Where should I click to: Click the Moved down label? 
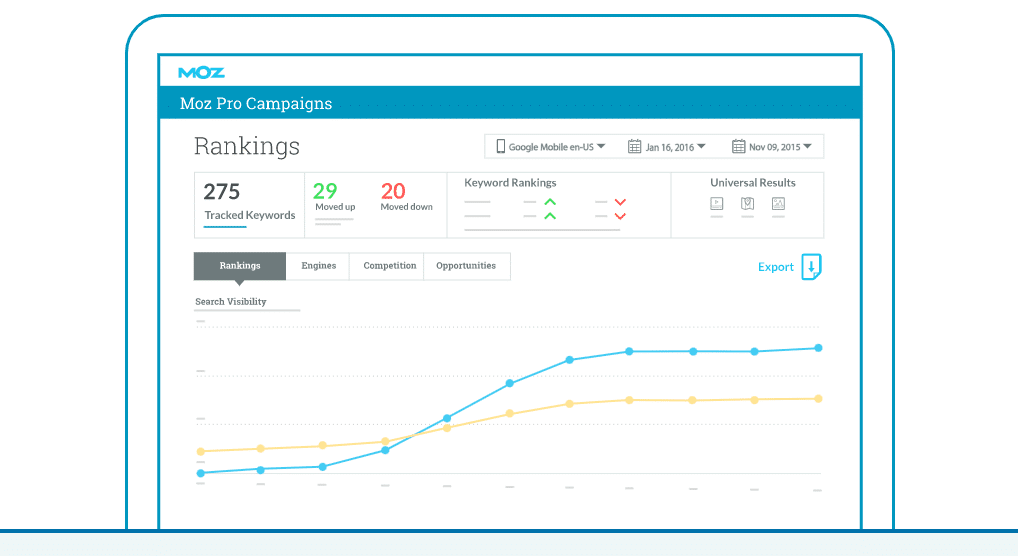[406, 207]
